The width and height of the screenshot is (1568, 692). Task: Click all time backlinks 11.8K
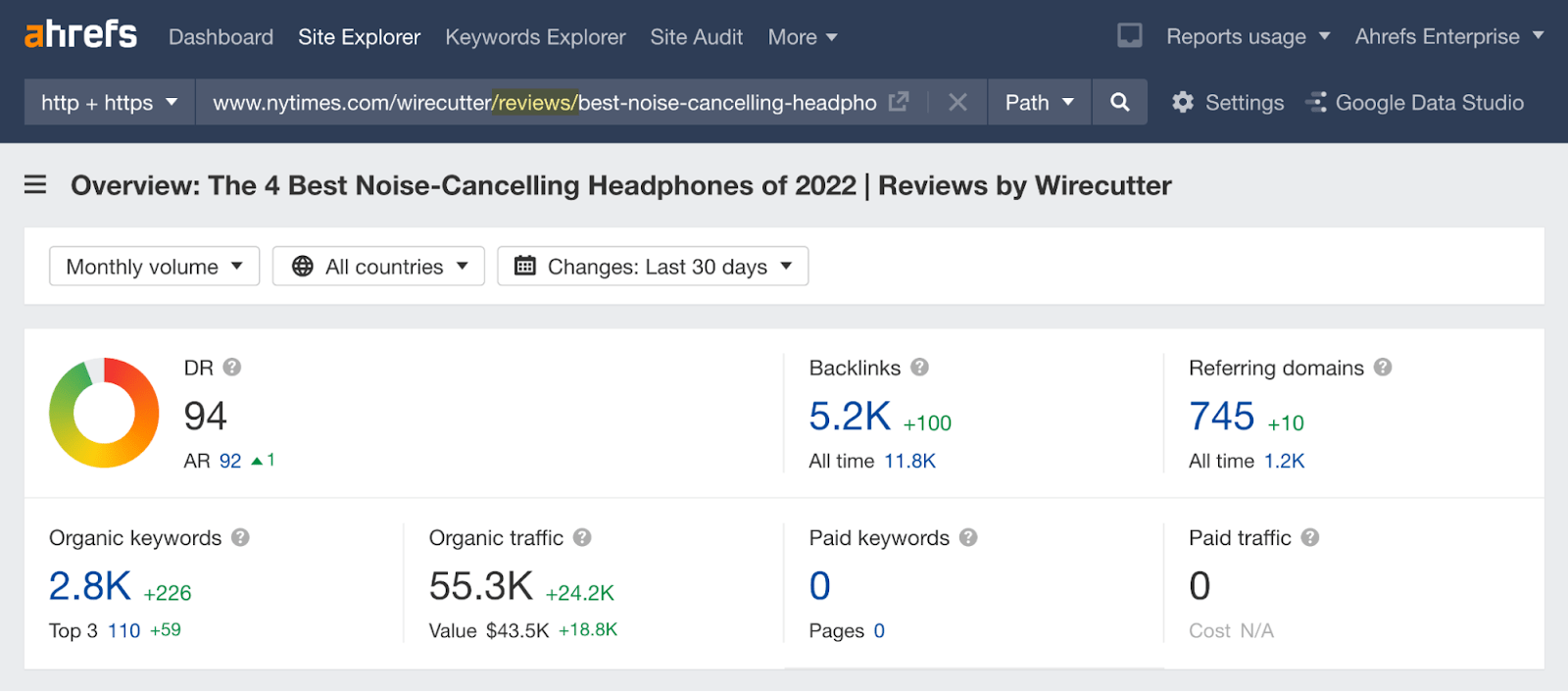(909, 461)
